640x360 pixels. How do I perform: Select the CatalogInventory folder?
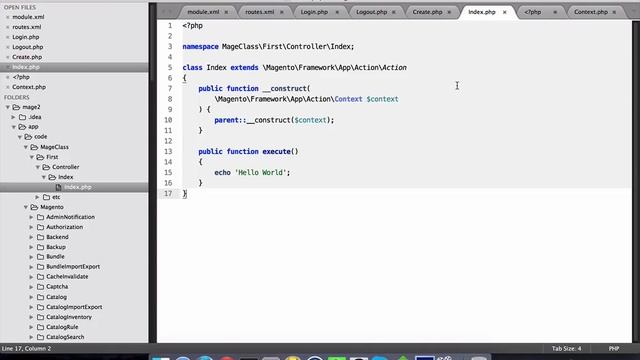pos(69,317)
